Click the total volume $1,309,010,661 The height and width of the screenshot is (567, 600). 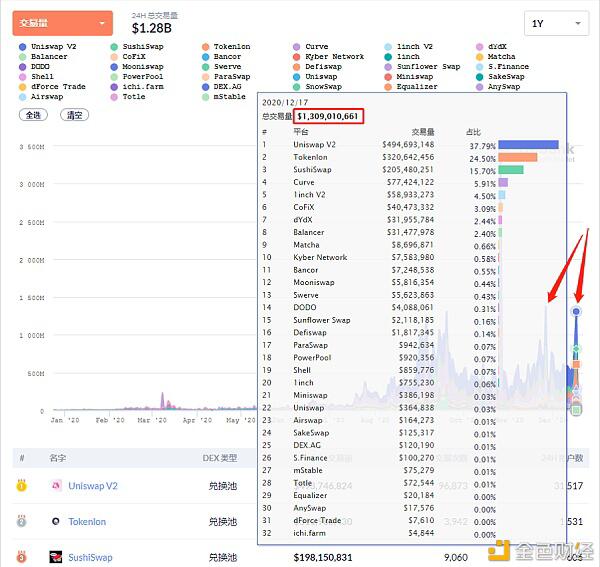328,116
